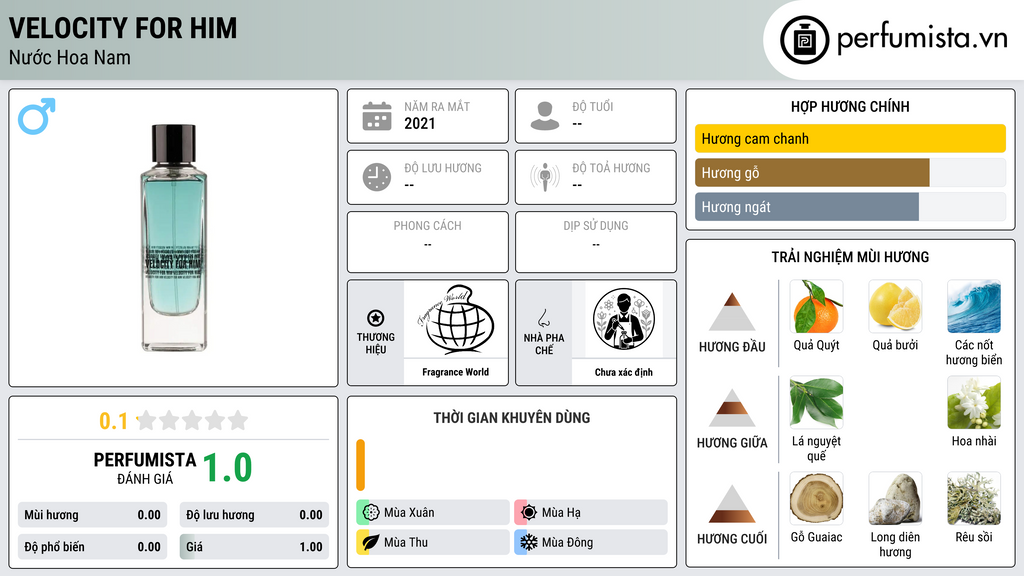The width and height of the screenshot is (1024, 576).
Task: Select the Mùa Đông season chip
Action: click(591, 542)
